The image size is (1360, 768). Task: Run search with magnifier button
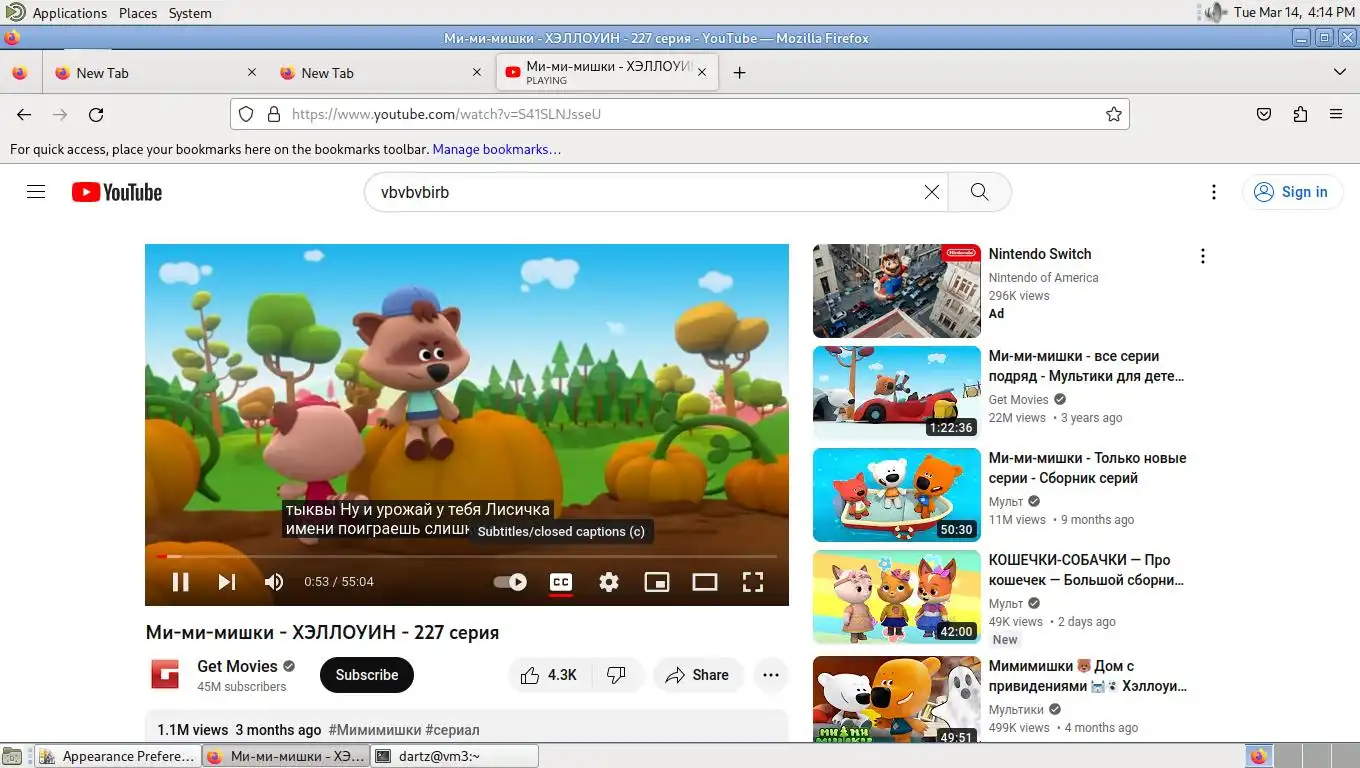click(980, 192)
